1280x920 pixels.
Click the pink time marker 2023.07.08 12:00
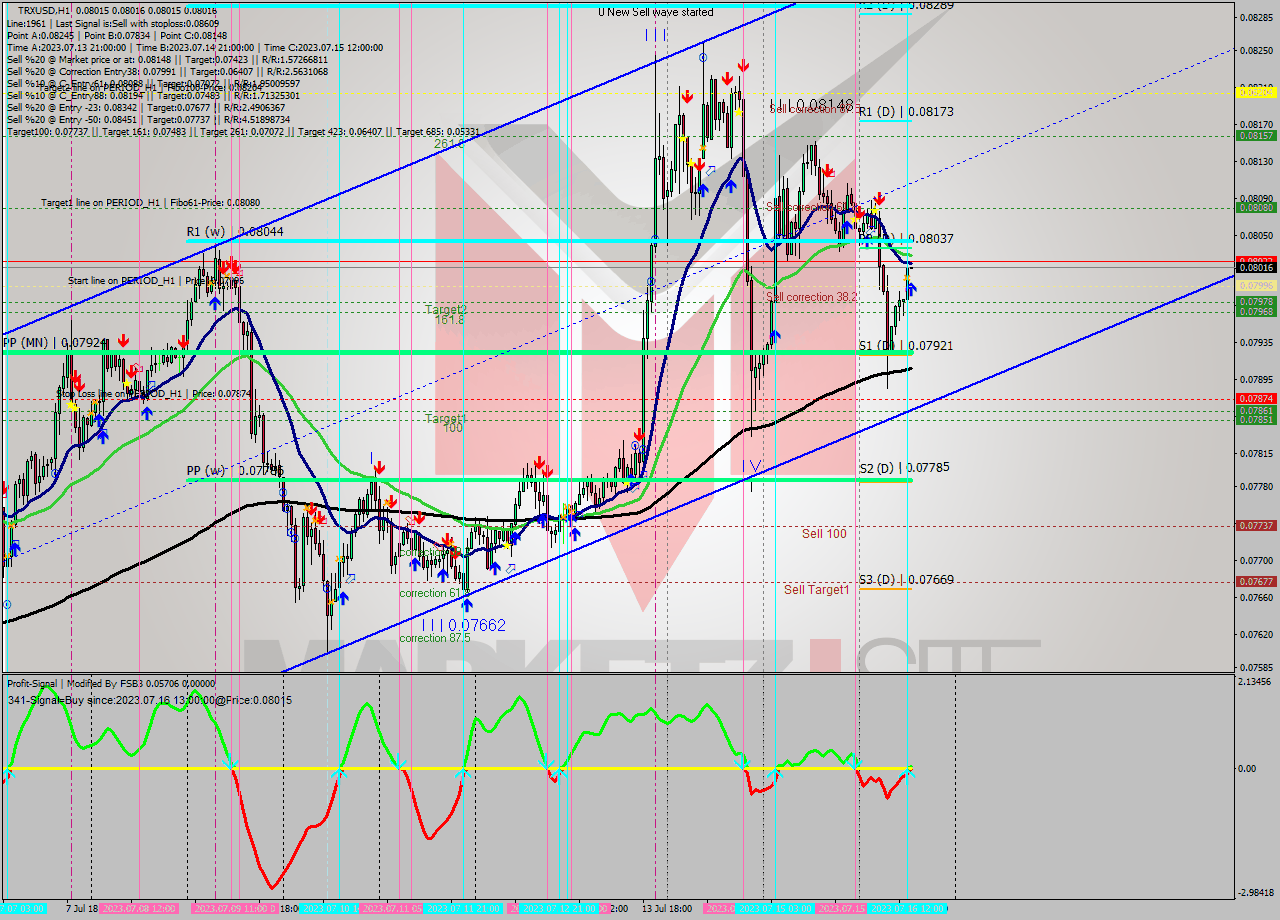[x=139, y=908]
